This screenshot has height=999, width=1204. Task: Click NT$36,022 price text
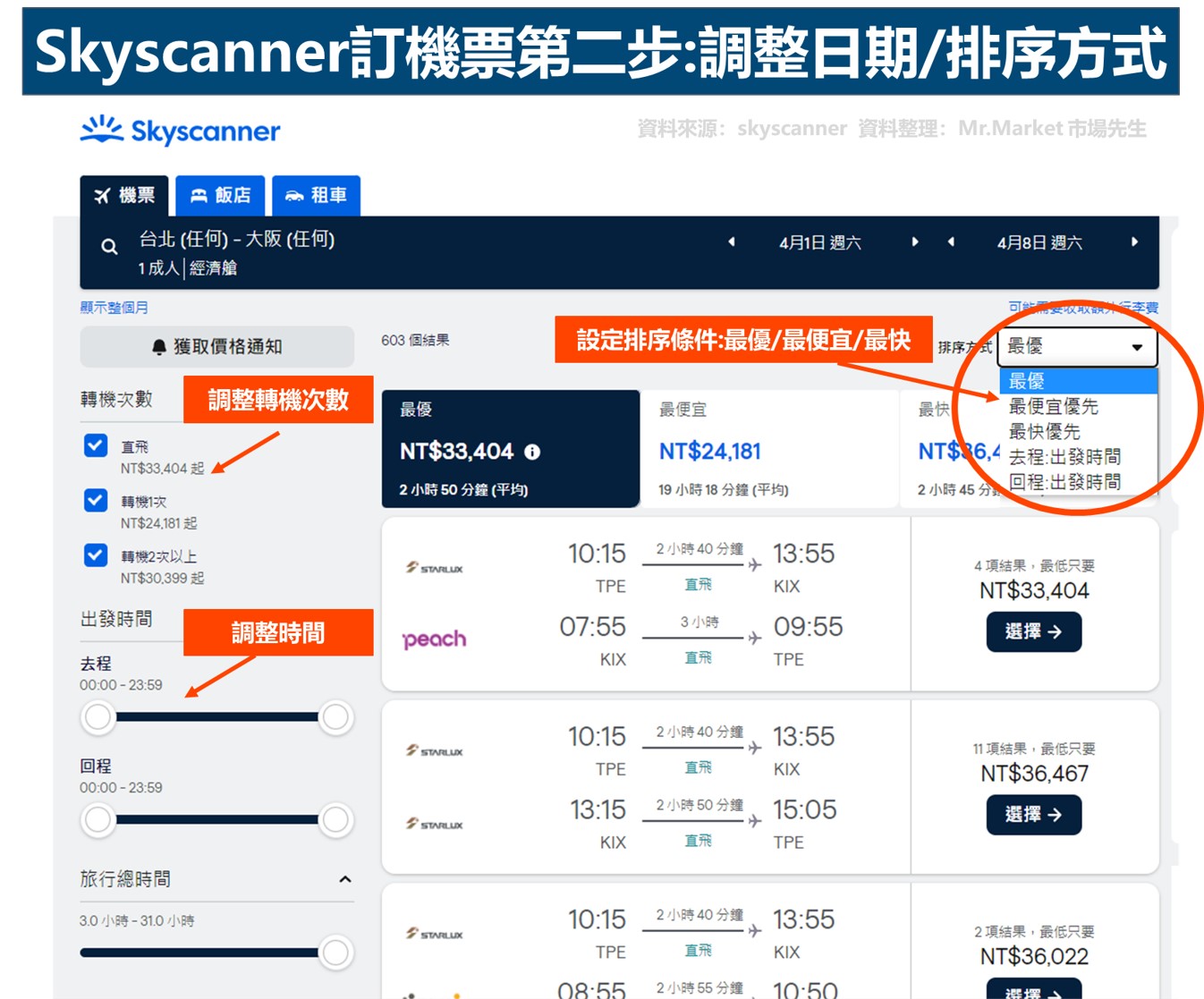(1034, 956)
